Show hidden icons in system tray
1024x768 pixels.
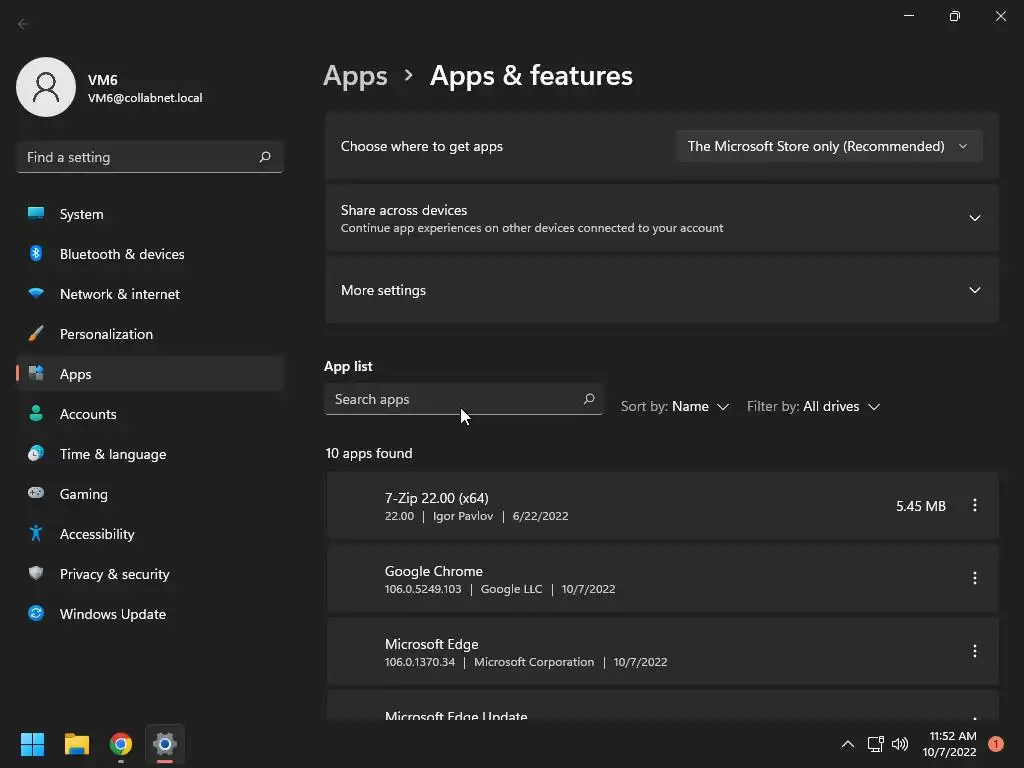pyautogui.click(x=847, y=744)
